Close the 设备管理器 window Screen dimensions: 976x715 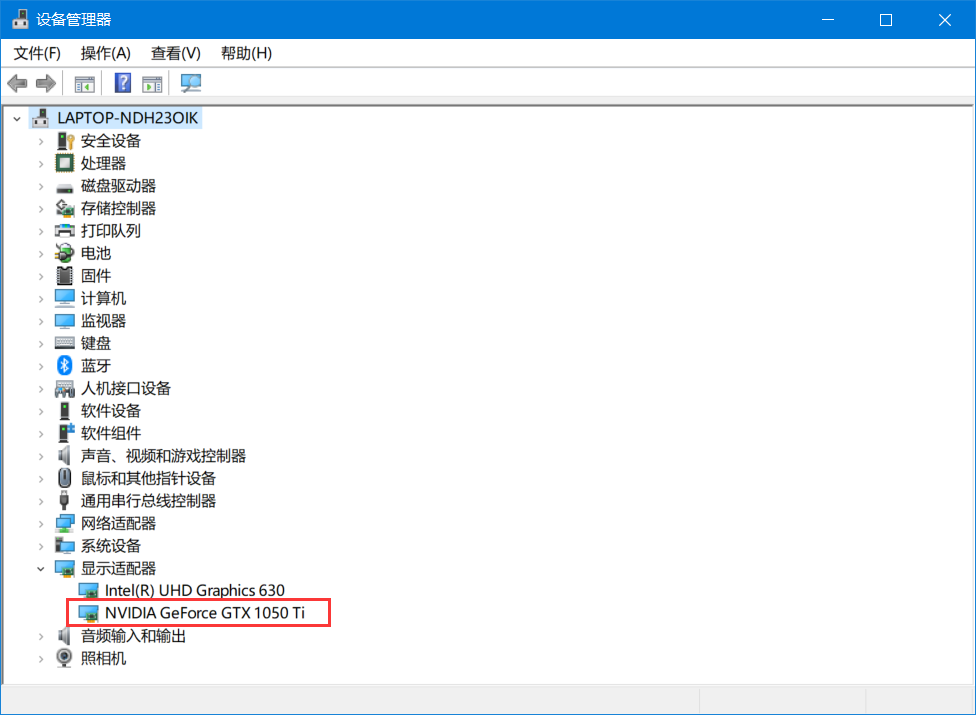945,20
